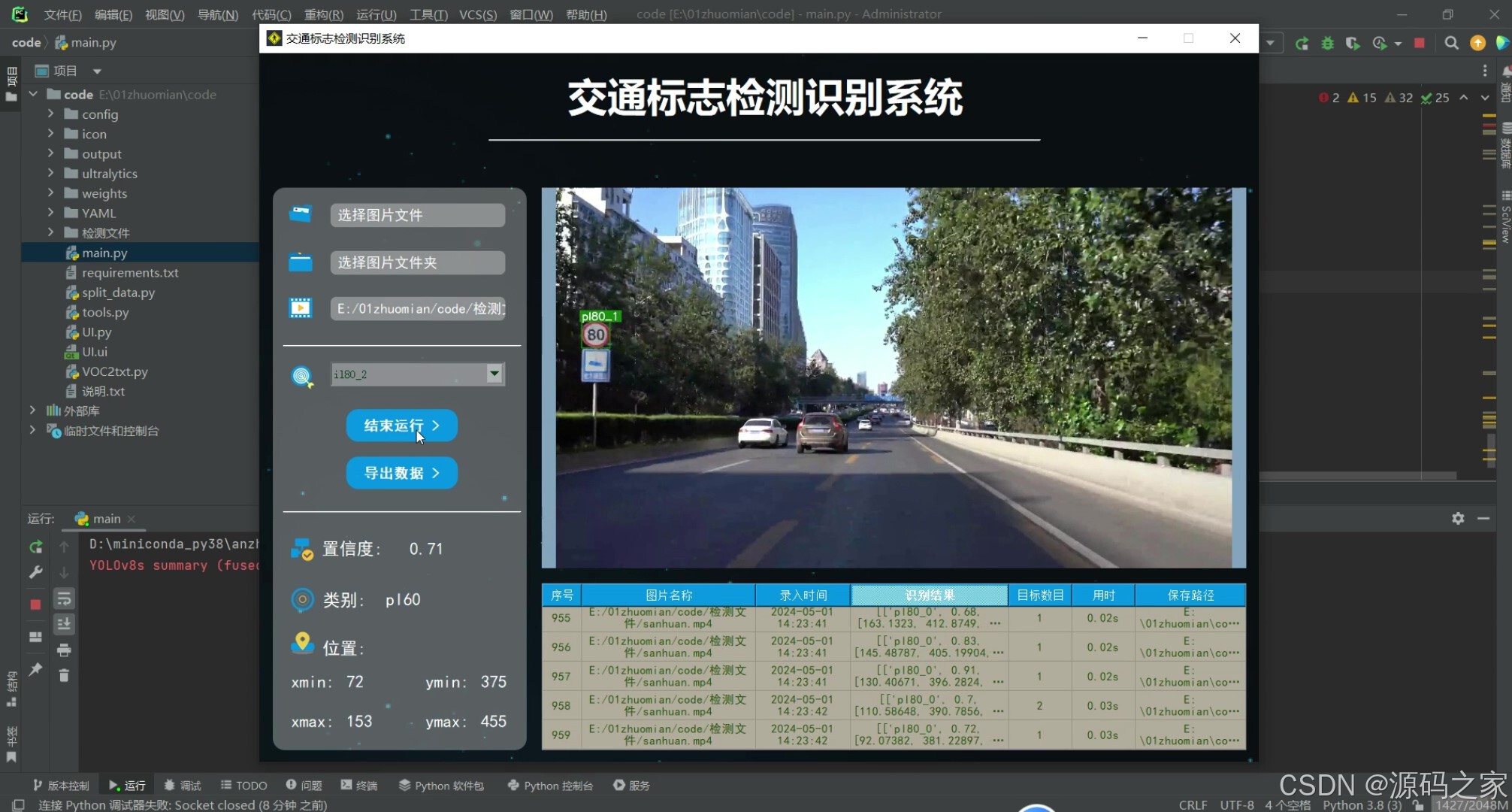Click the rerun main icon
The height and width of the screenshot is (812, 1512).
(x=35, y=547)
